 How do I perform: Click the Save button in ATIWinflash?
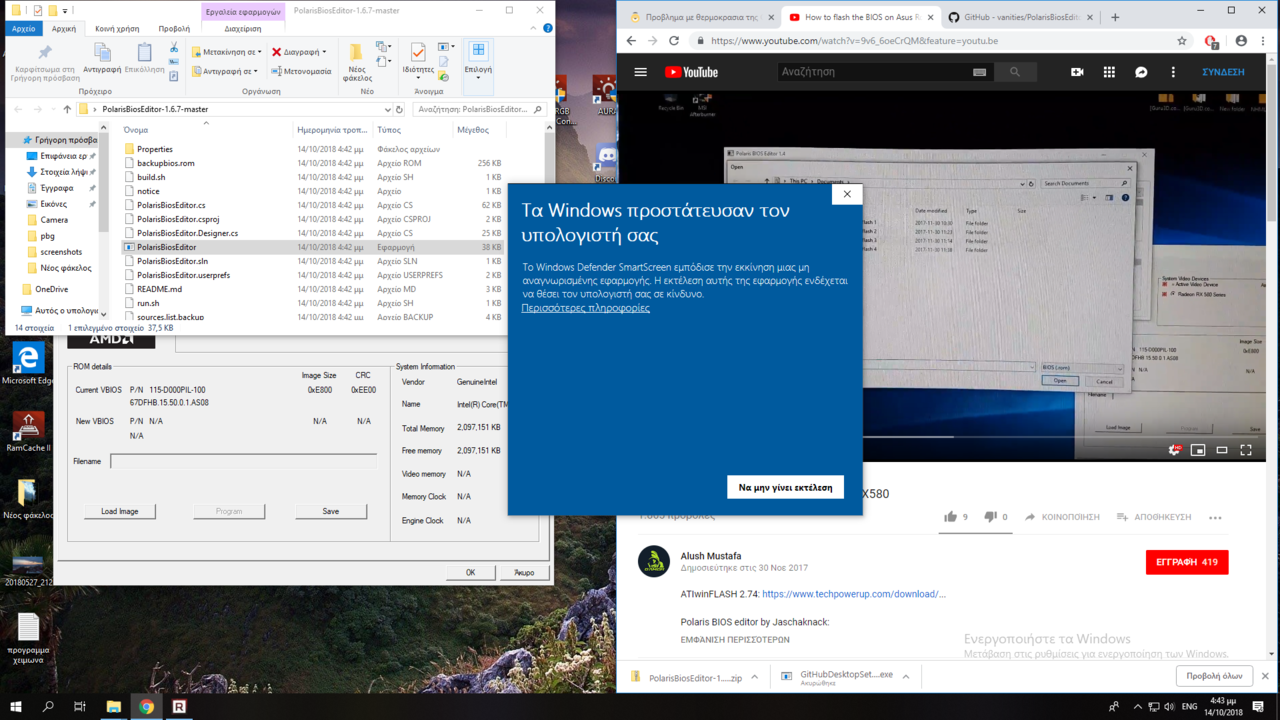[x=330, y=511]
